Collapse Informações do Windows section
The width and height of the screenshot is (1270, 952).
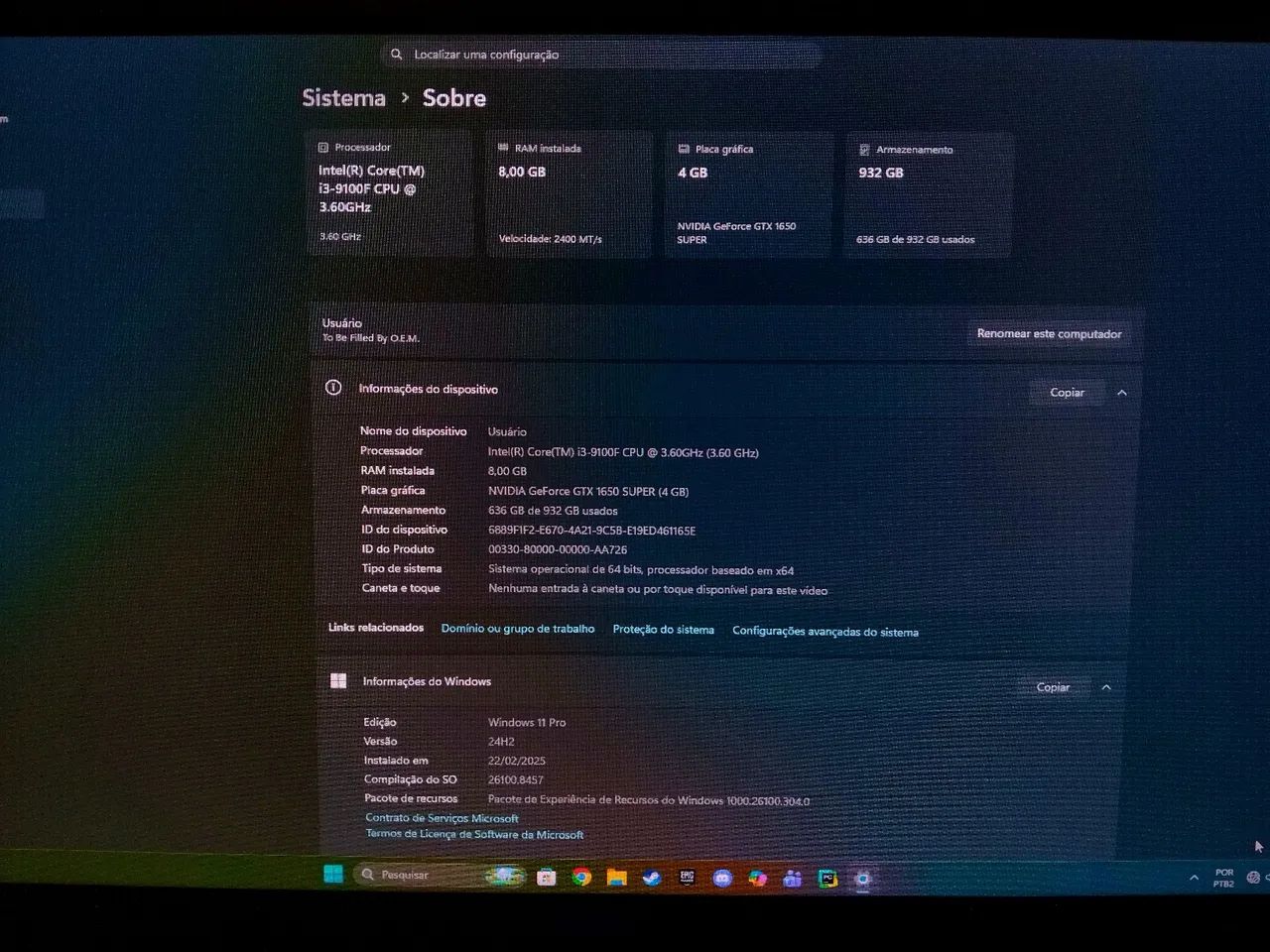point(1106,687)
